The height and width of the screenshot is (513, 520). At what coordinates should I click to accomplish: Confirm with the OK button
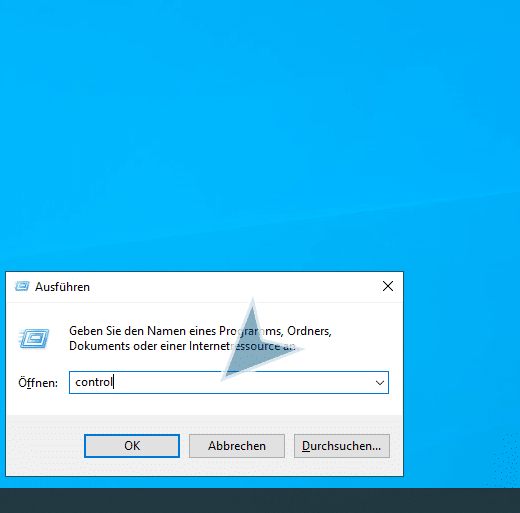(132, 446)
